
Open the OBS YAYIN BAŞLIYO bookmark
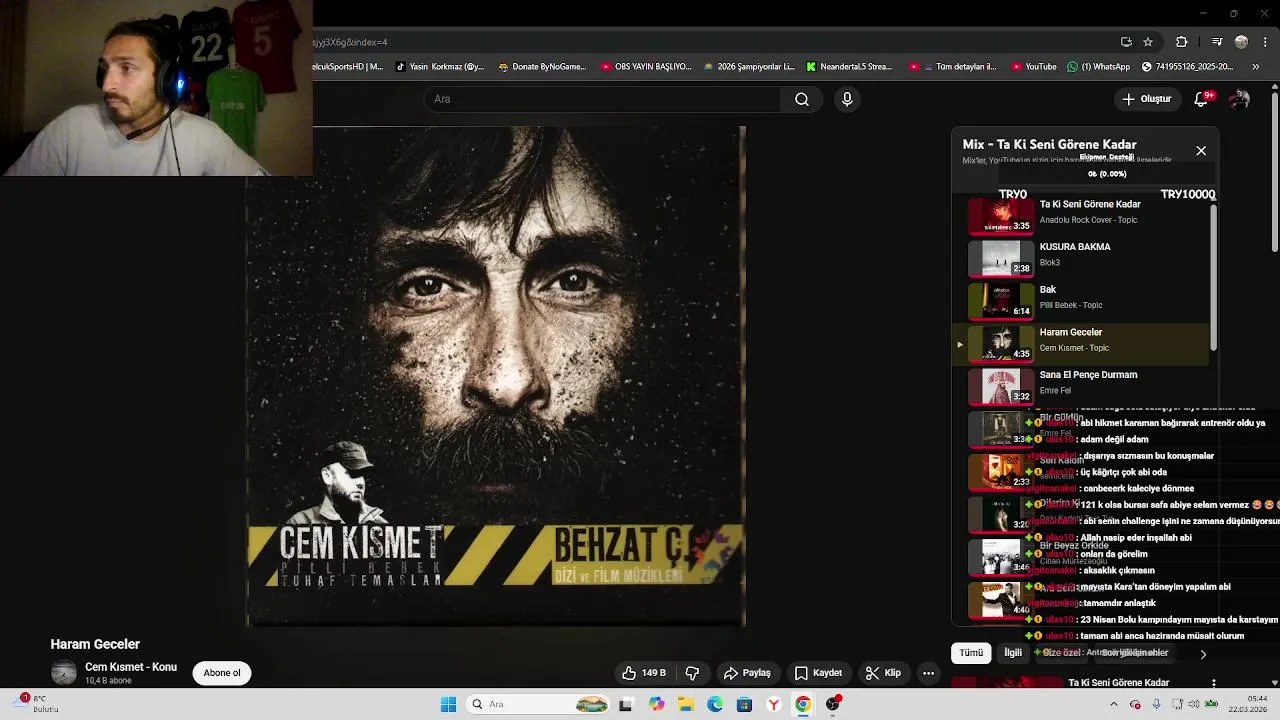point(646,67)
